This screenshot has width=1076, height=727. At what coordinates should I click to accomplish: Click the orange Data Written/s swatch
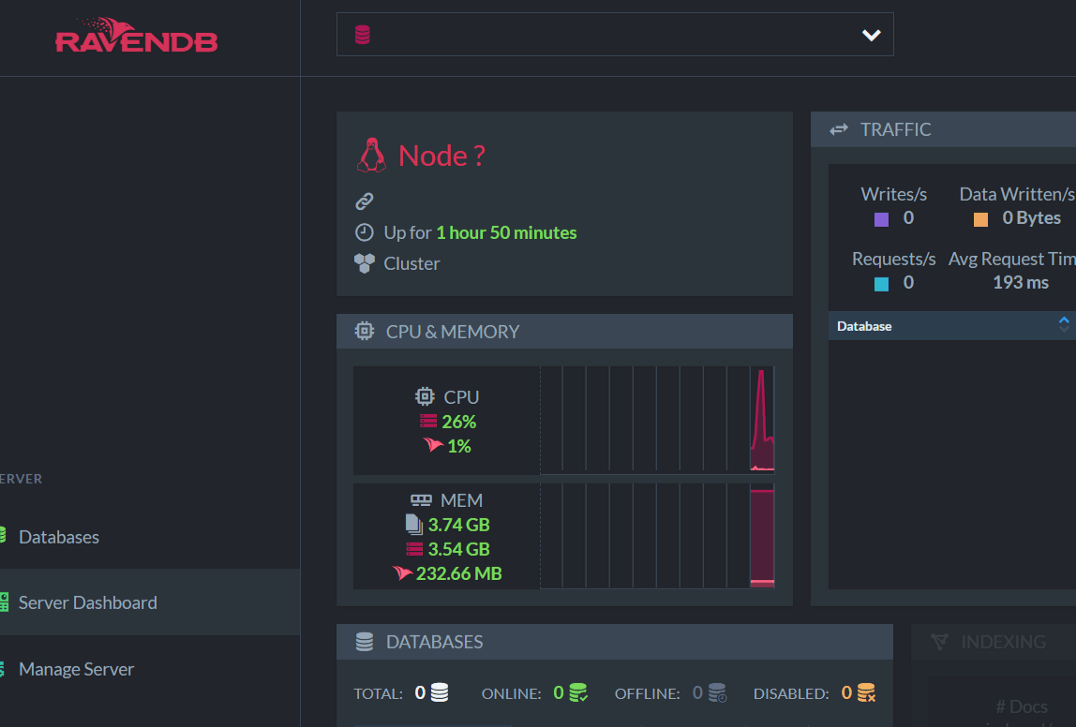(981, 220)
